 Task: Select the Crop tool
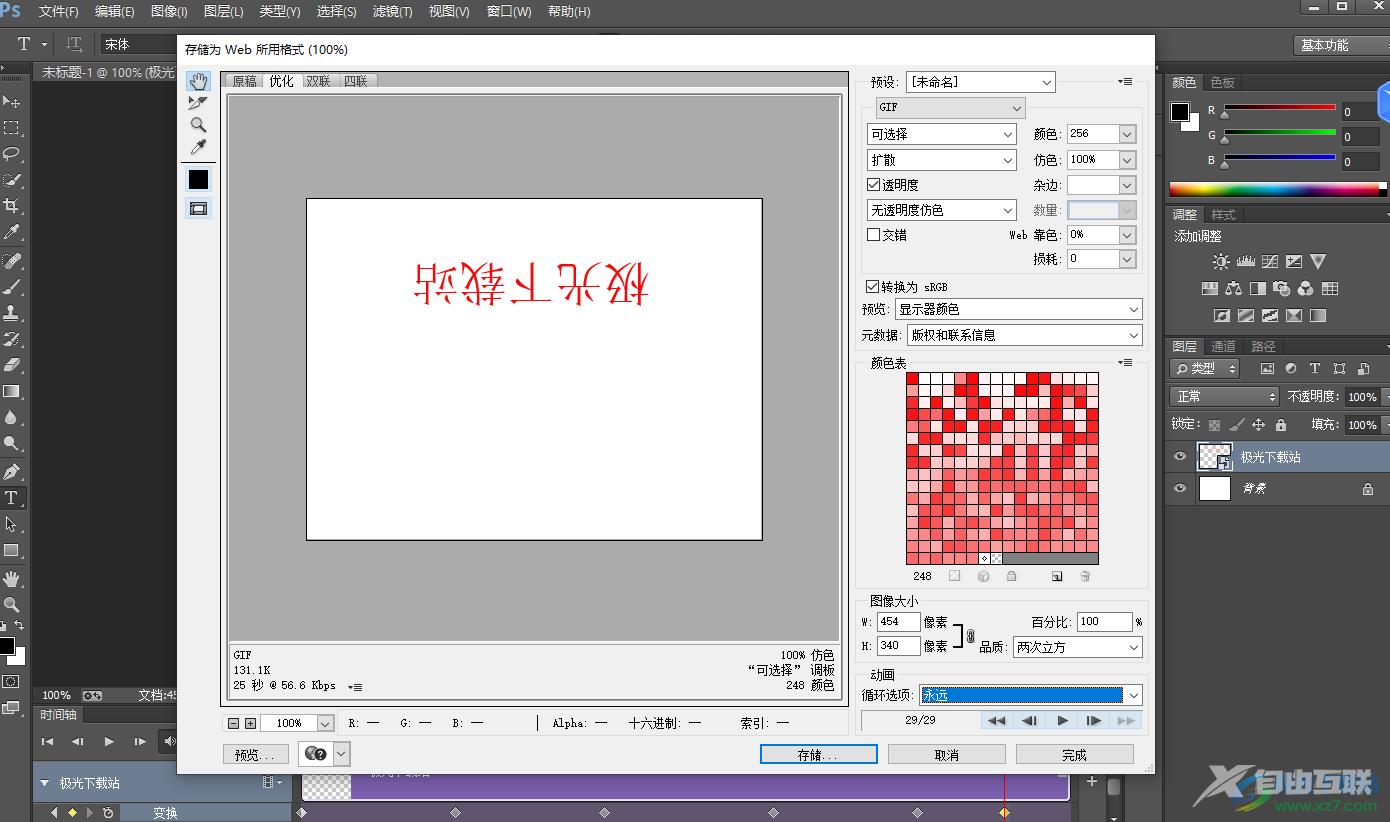click(12, 205)
